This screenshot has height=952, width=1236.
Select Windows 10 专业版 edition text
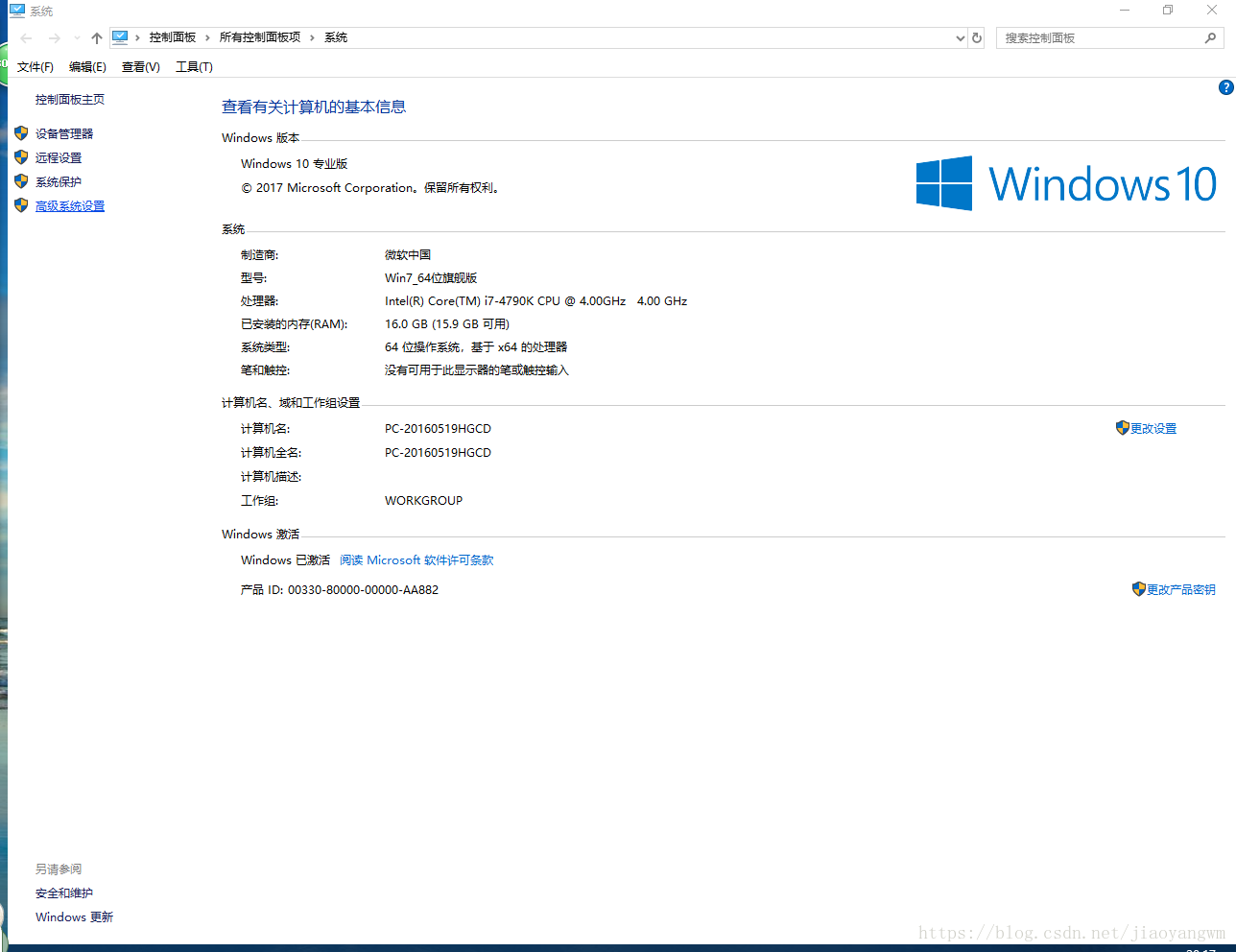coord(294,164)
